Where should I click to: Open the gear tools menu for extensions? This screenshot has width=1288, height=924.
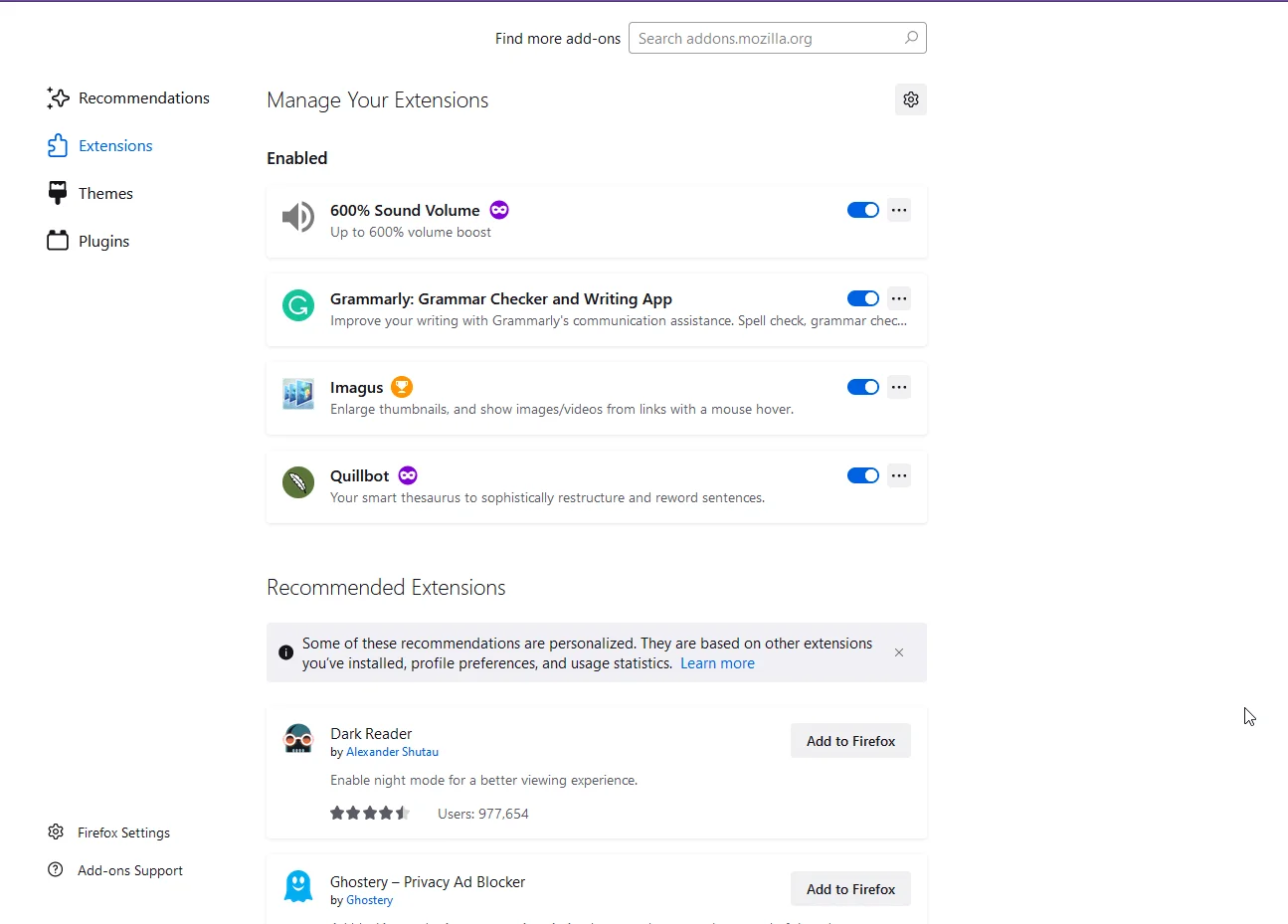coord(911,99)
